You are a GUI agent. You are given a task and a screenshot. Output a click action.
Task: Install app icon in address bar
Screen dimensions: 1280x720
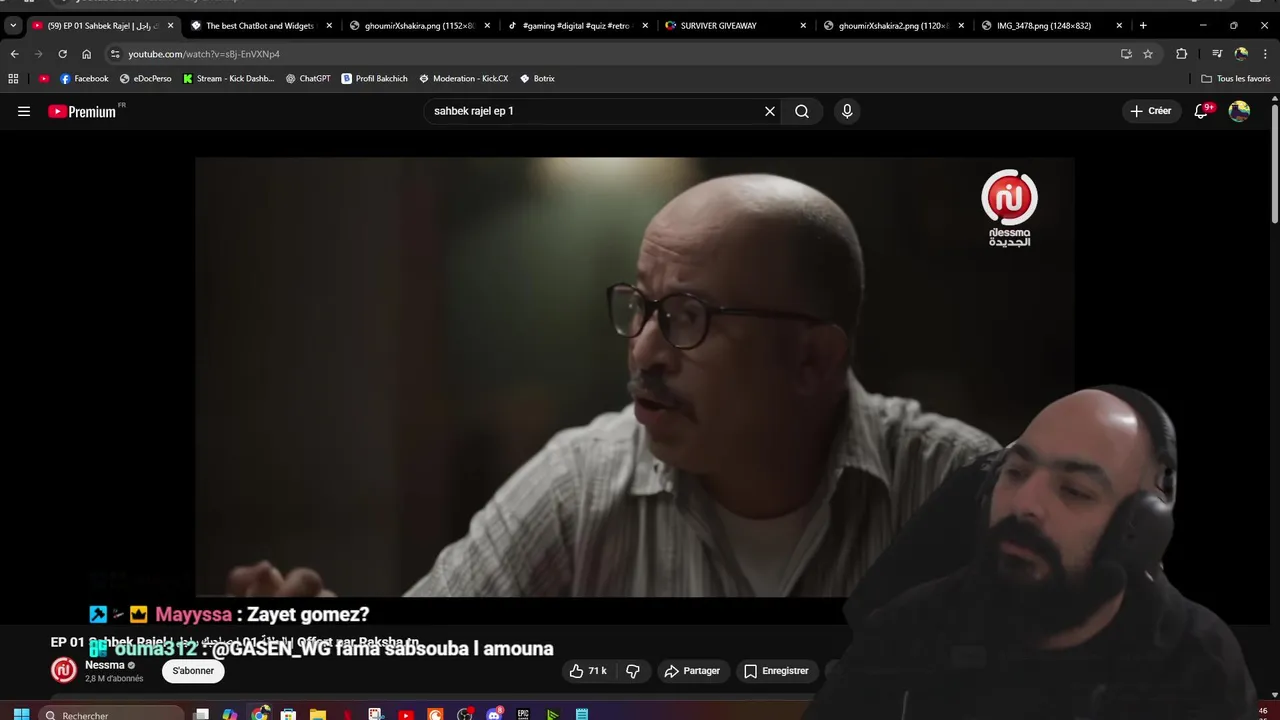[1126, 54]
